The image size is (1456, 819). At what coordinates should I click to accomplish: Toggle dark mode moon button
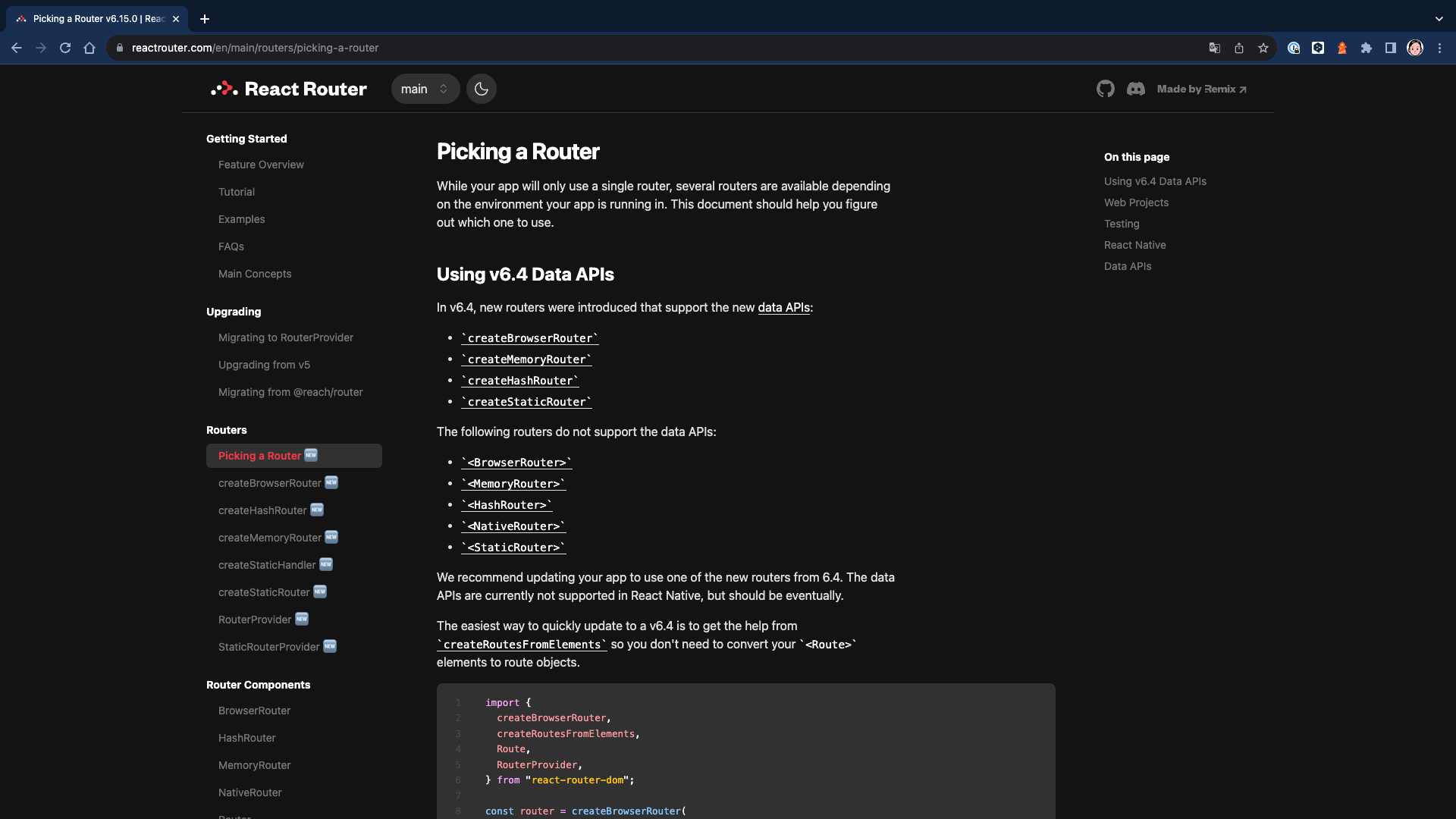pyautogui.click(x=481, y=89)
